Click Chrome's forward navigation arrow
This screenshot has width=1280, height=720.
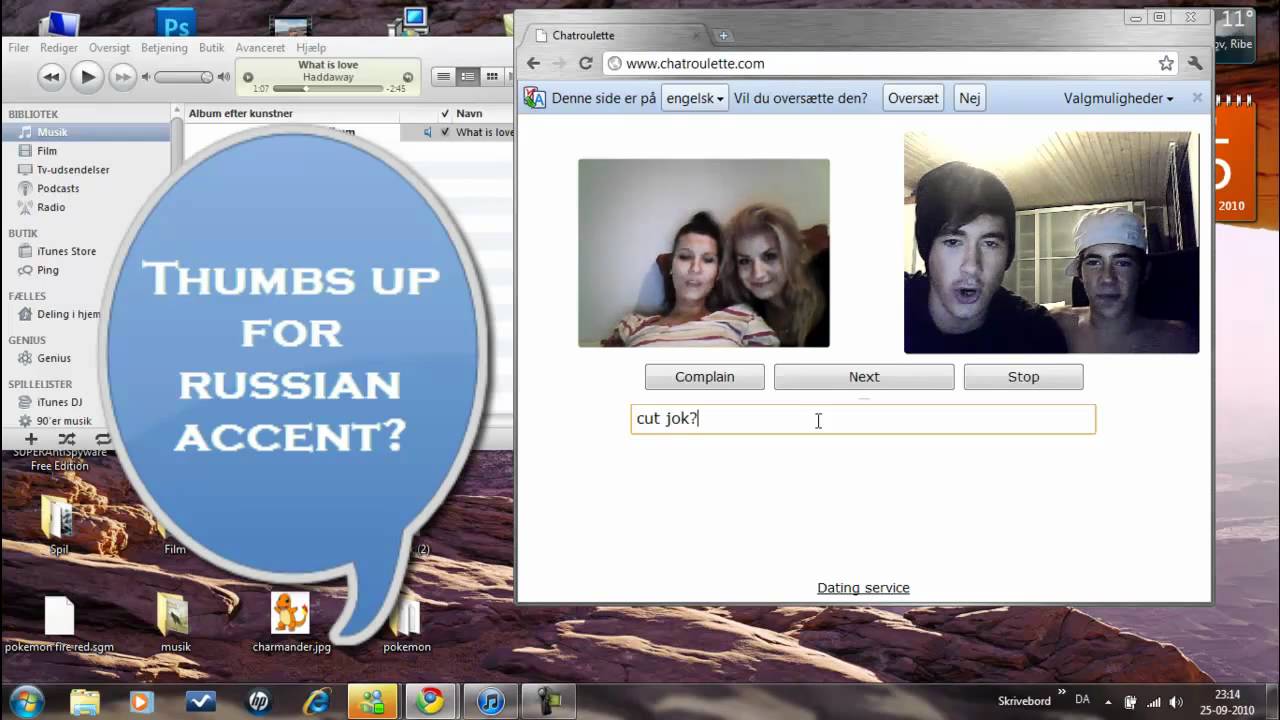pos(559,63)
